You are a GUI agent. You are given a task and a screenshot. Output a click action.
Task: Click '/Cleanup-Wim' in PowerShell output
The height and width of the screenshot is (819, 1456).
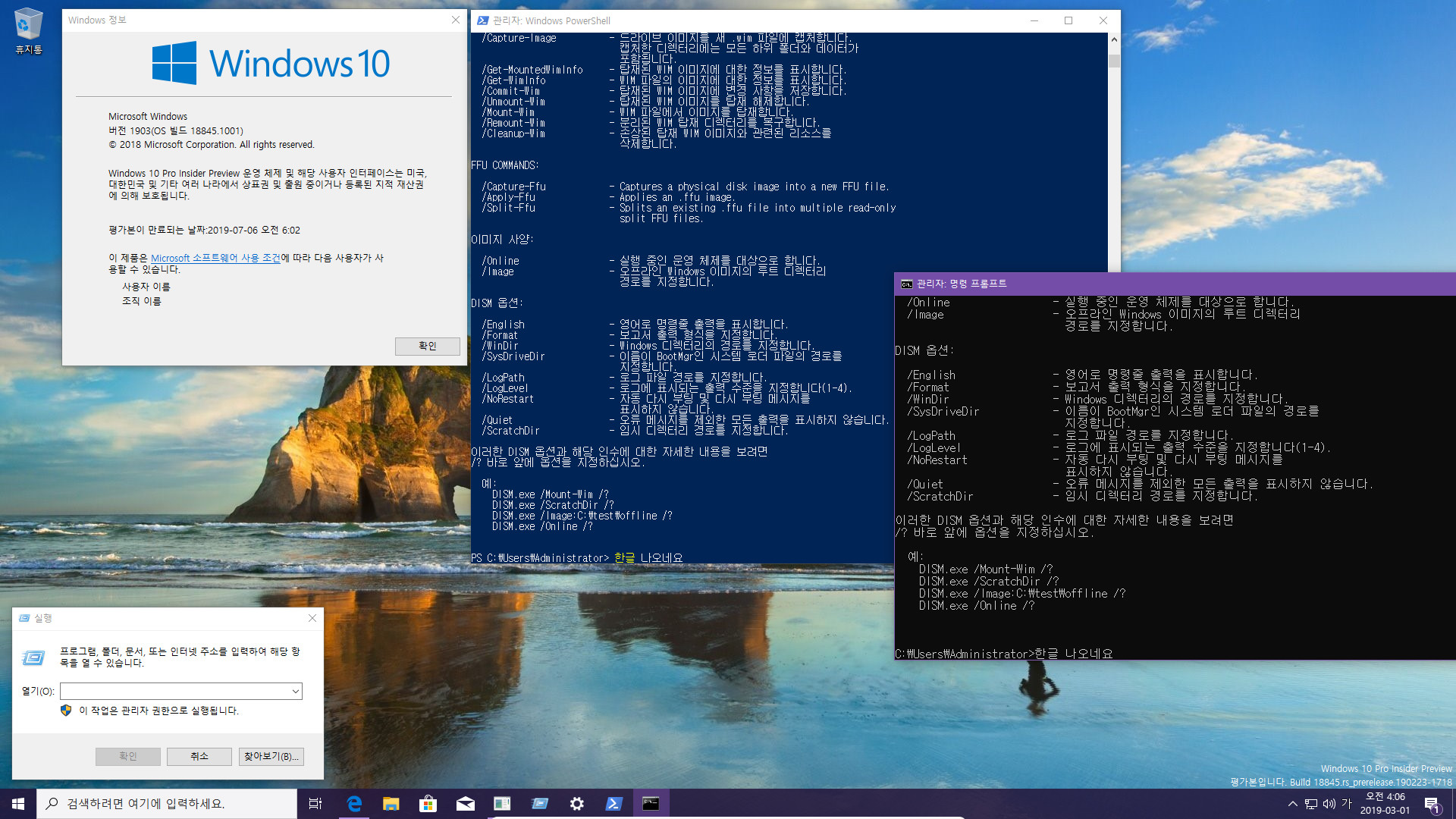tap(513, 133)
